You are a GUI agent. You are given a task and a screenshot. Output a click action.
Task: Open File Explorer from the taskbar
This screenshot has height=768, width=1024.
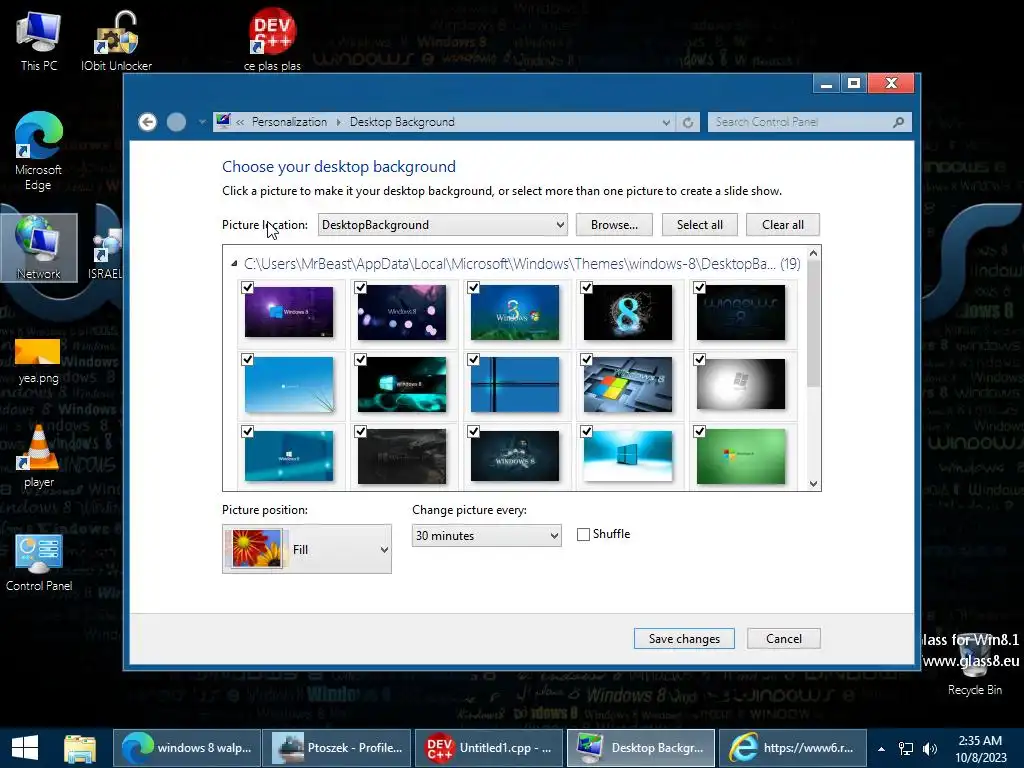(80, 748)
